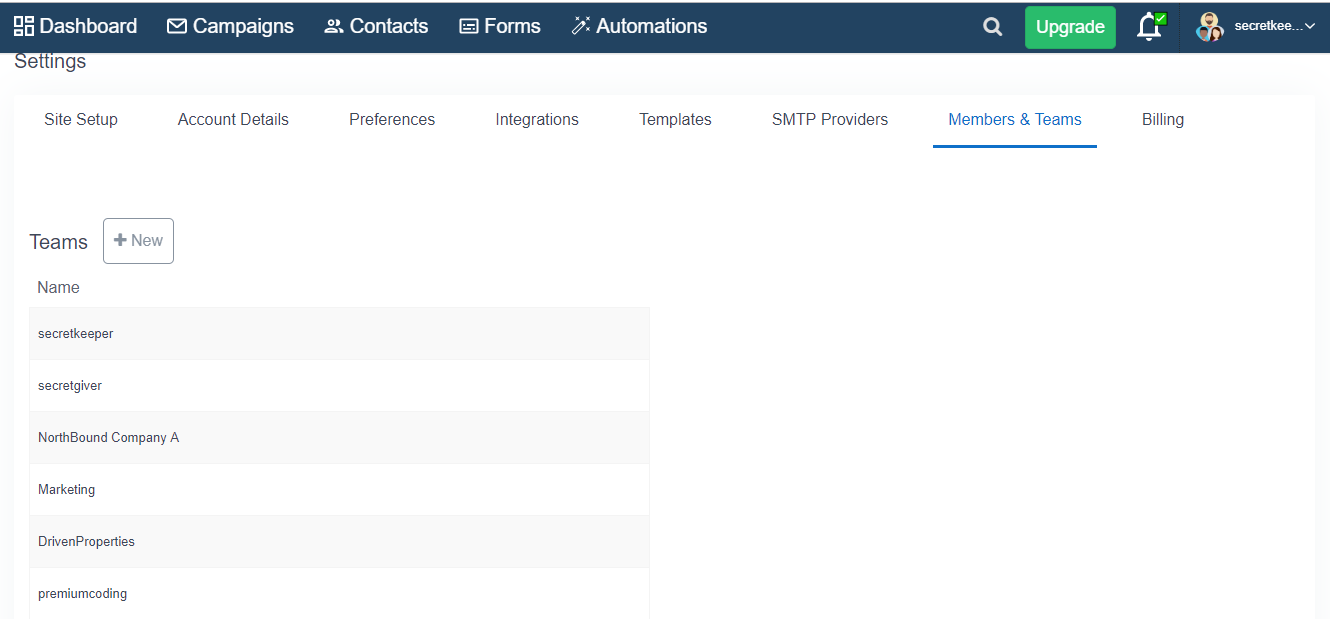This screenshot has height=619, width=1330.
Task: Click the Dashboard grid icon
Action: tap(23, 26)
